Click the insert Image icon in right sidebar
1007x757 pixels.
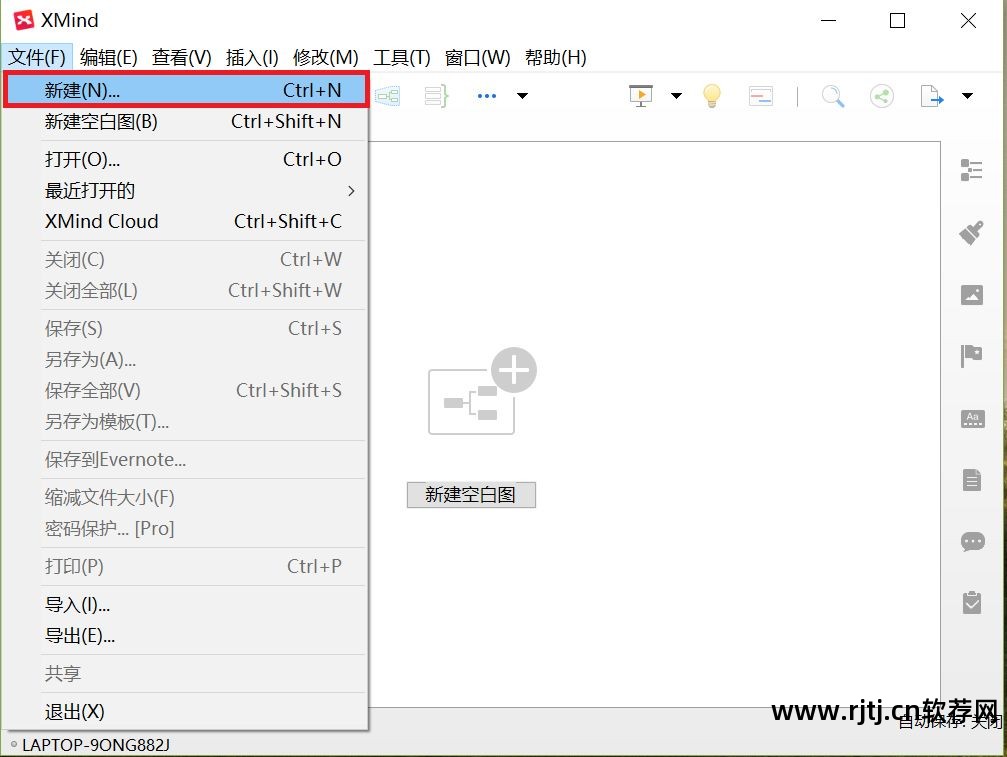(971, 295)
